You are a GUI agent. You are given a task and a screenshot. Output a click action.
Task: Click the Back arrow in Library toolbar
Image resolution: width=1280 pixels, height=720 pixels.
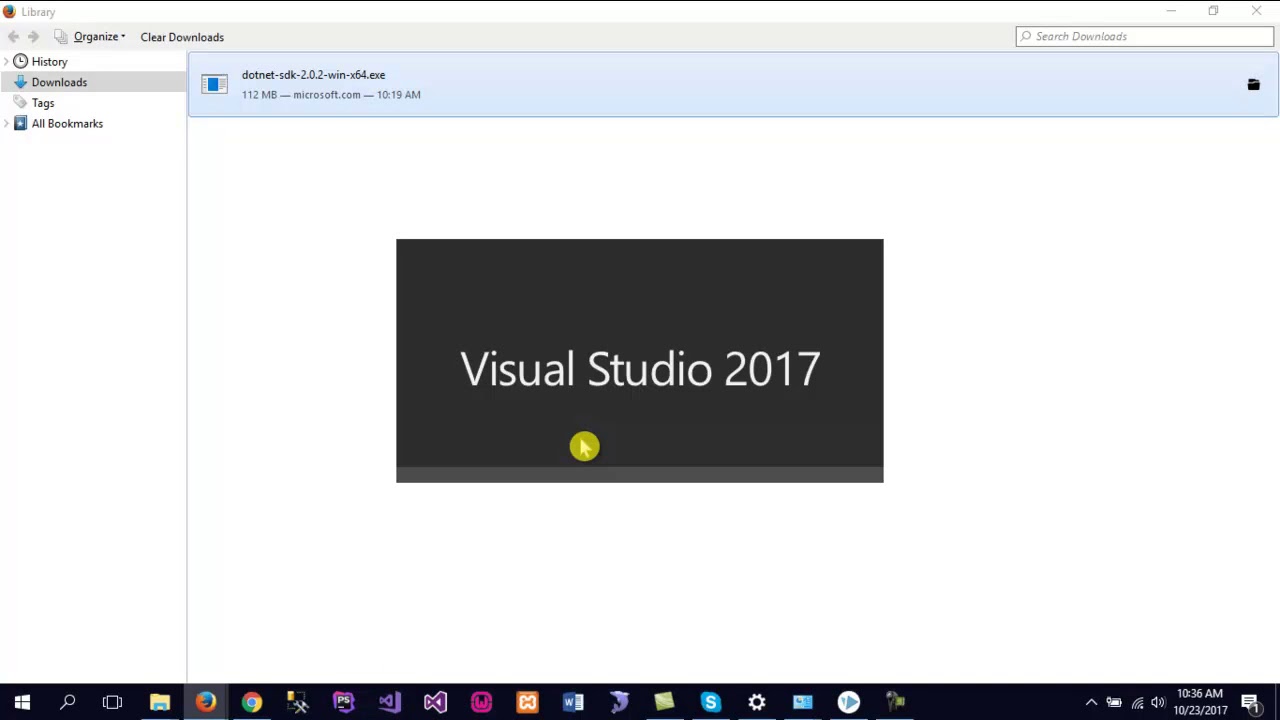click(14, 37)
